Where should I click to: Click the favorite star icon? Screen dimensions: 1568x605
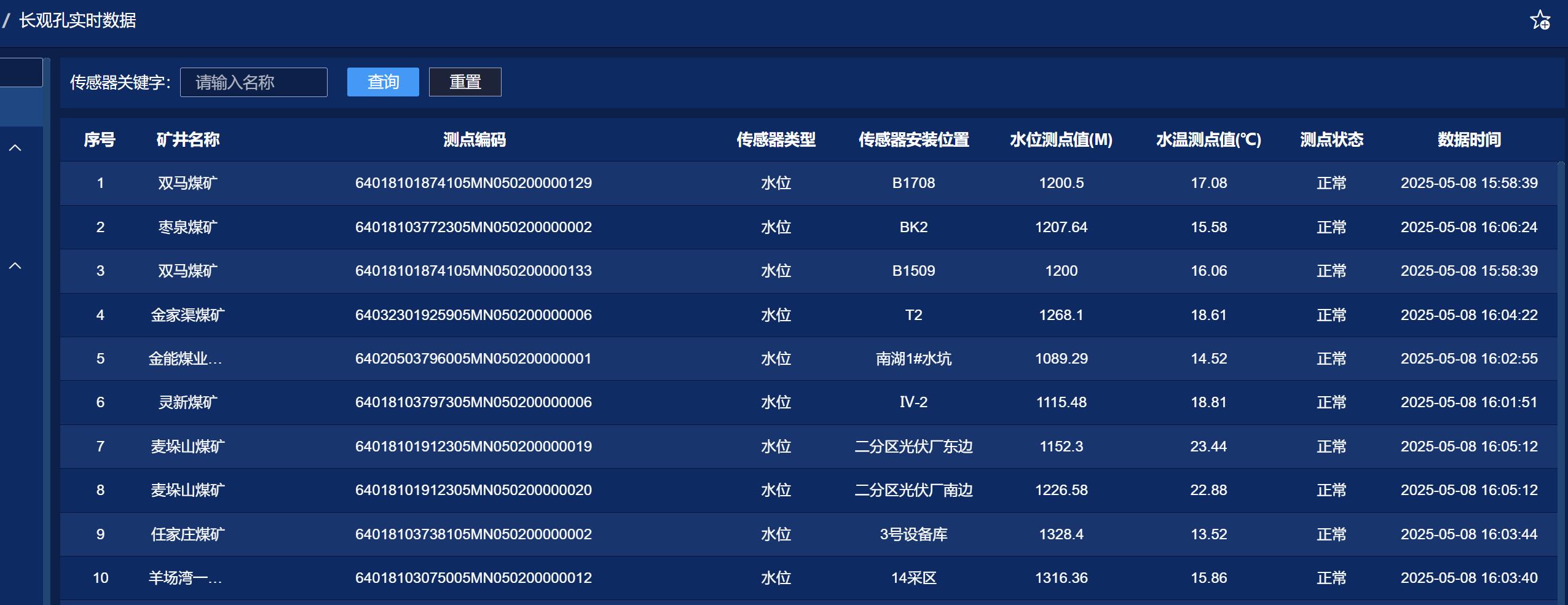point(1540,20)
